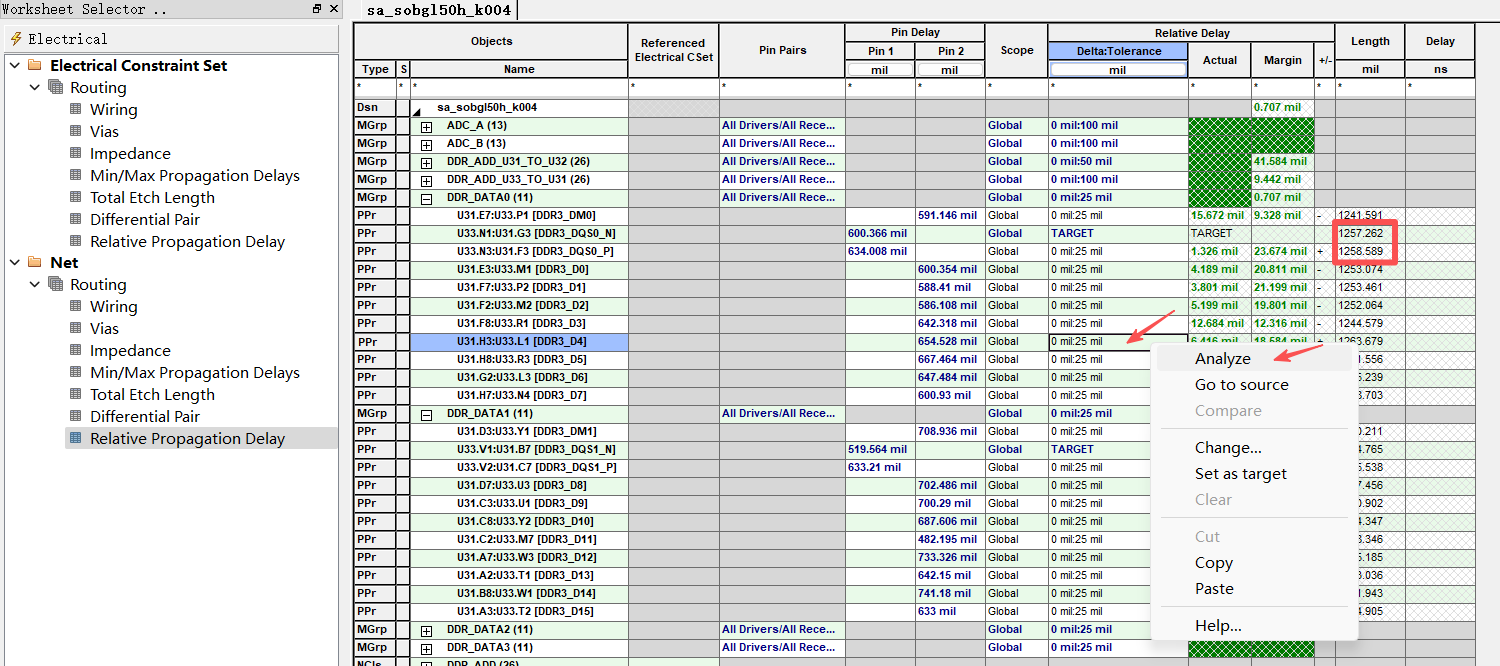Viewport: 1500px width, 666px height.
Task: Click the Scope column header
Action: pyautogui.click(x=1016, y=50)
